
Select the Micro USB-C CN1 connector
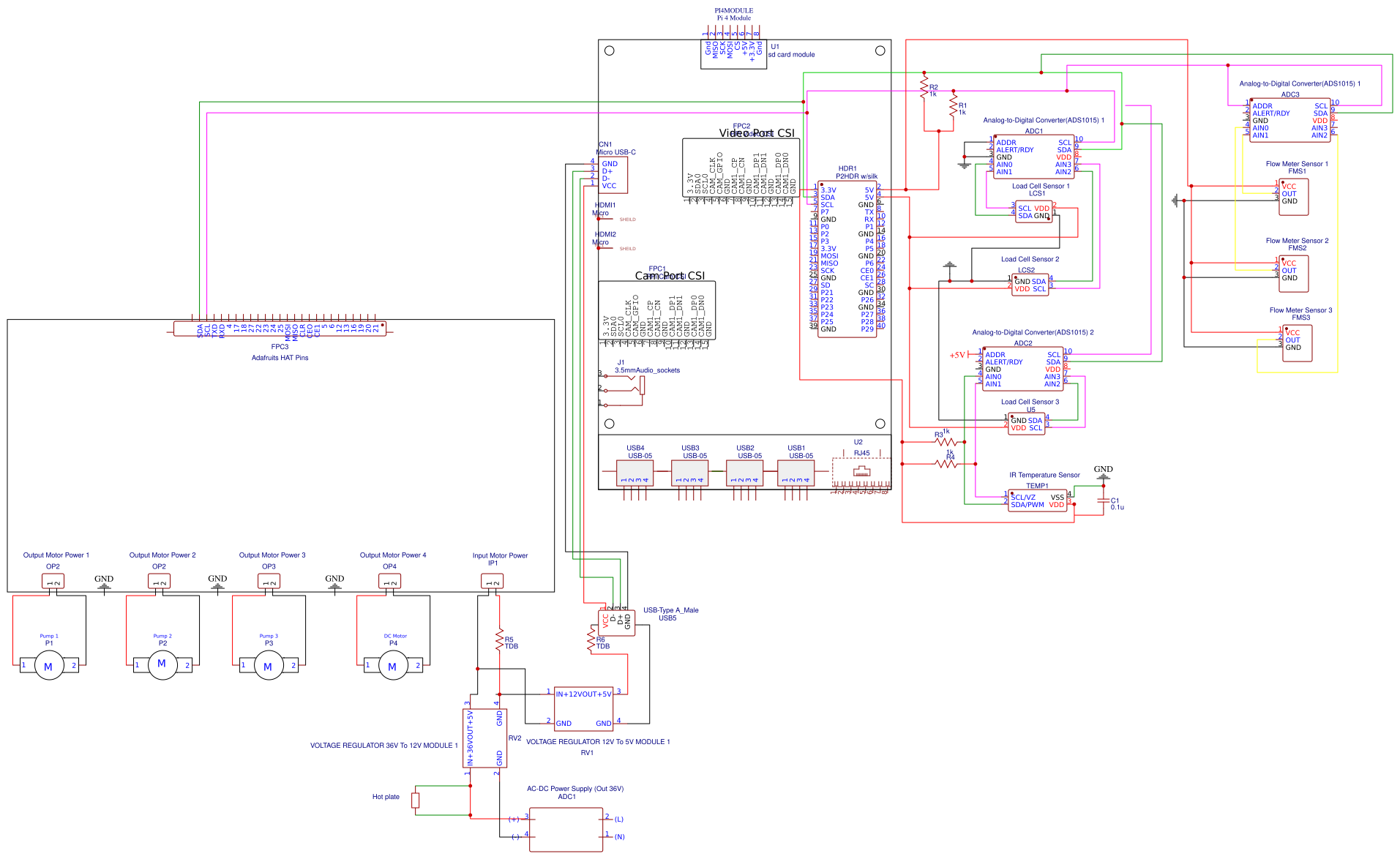(x=613, y=175)
